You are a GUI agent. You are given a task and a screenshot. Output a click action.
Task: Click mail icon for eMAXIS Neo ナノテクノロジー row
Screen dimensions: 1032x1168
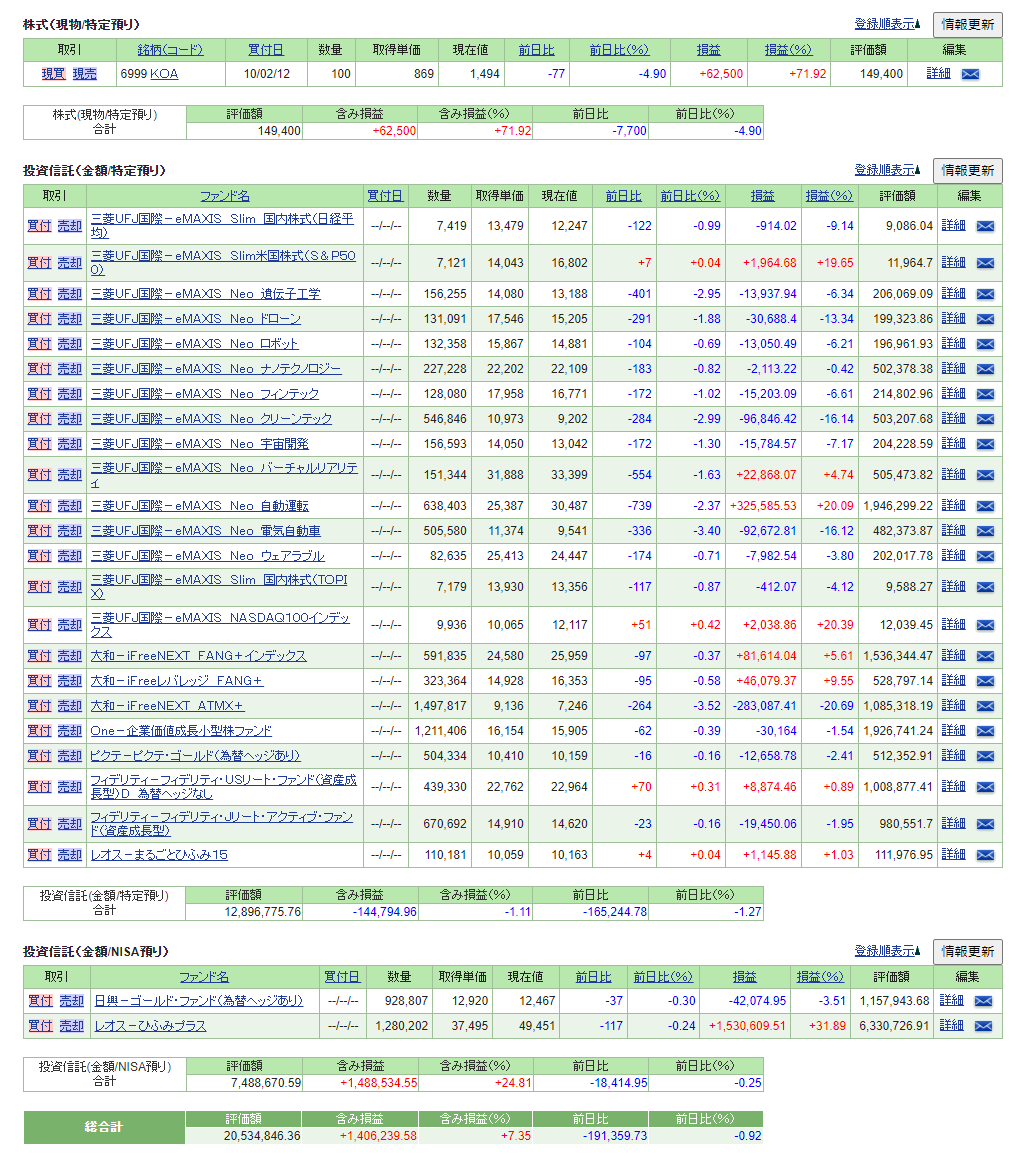coord(985,369)
